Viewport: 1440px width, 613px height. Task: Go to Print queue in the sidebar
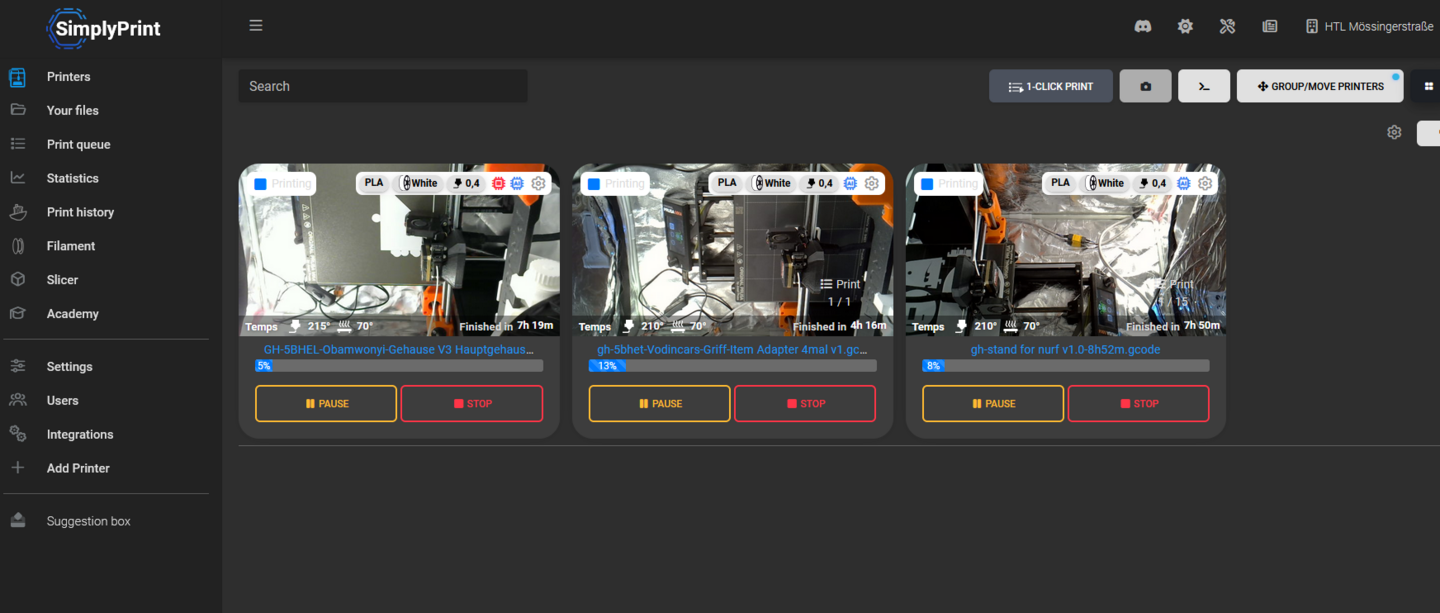coord(78,144)
